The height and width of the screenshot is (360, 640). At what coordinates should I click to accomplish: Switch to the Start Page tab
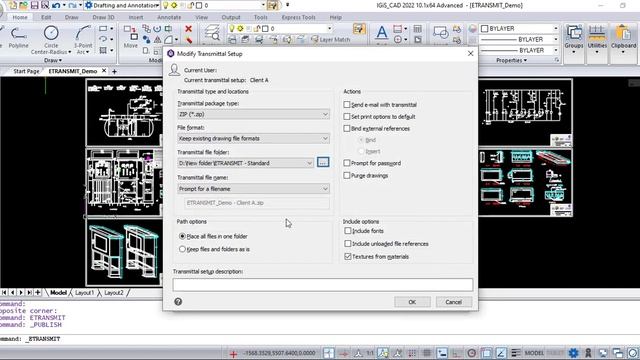pos(27,71)
